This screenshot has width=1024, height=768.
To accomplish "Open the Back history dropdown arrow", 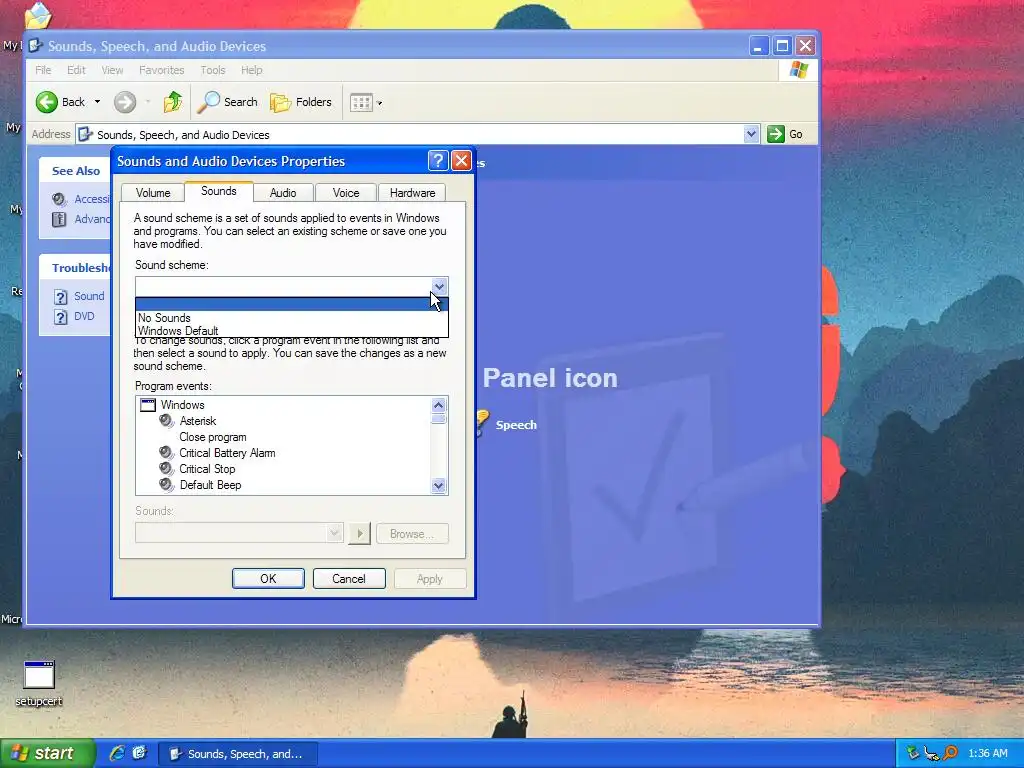I will [x=97, y=102].
